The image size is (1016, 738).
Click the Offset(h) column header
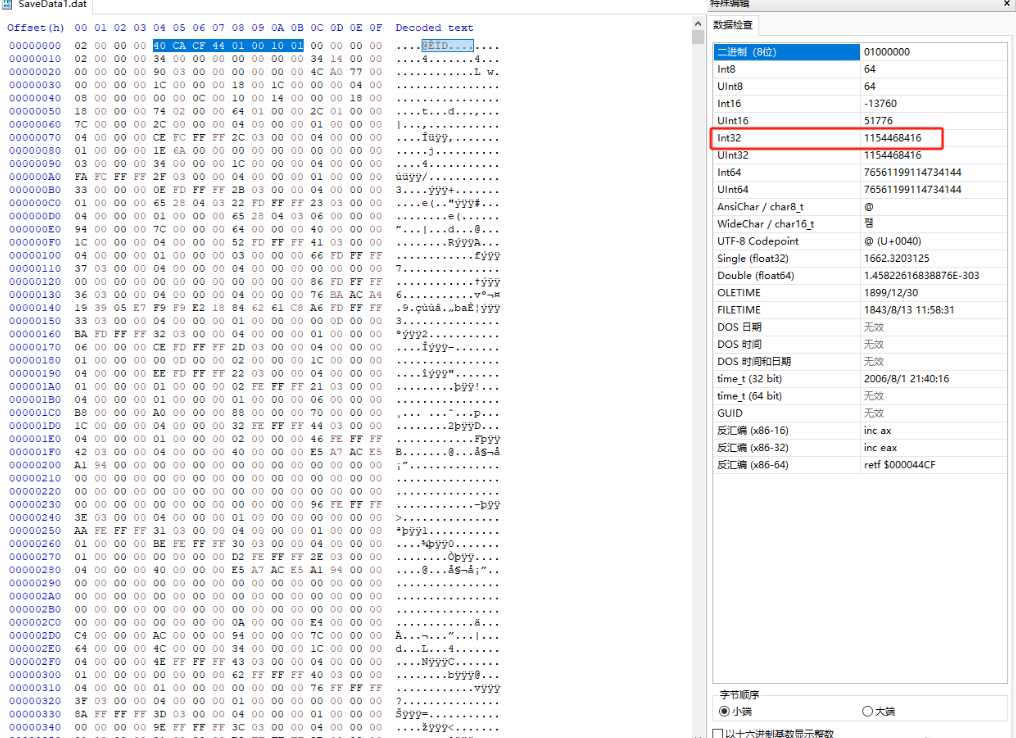tap(36, 28)
